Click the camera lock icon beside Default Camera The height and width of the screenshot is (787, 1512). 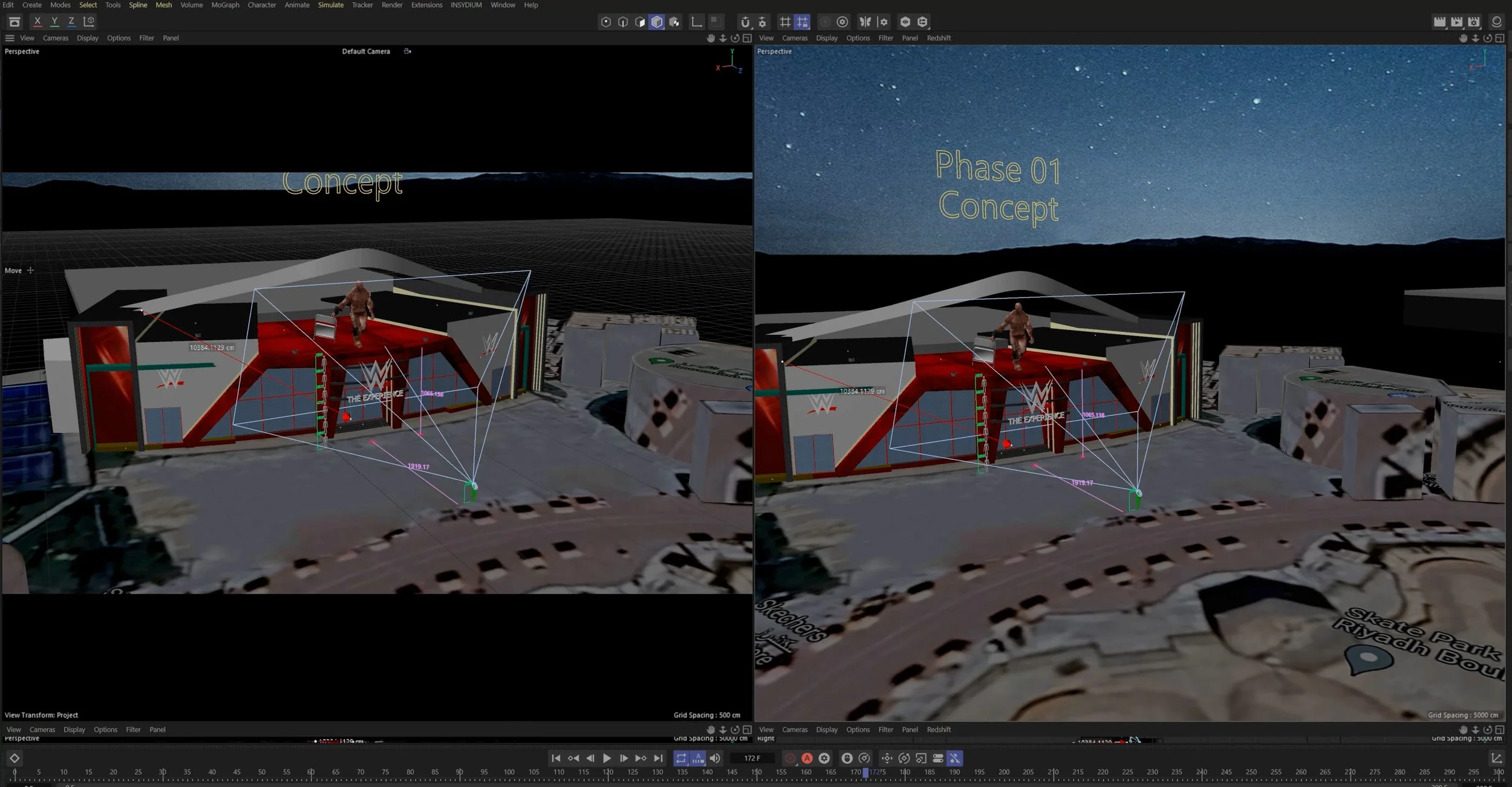[408, 51]
